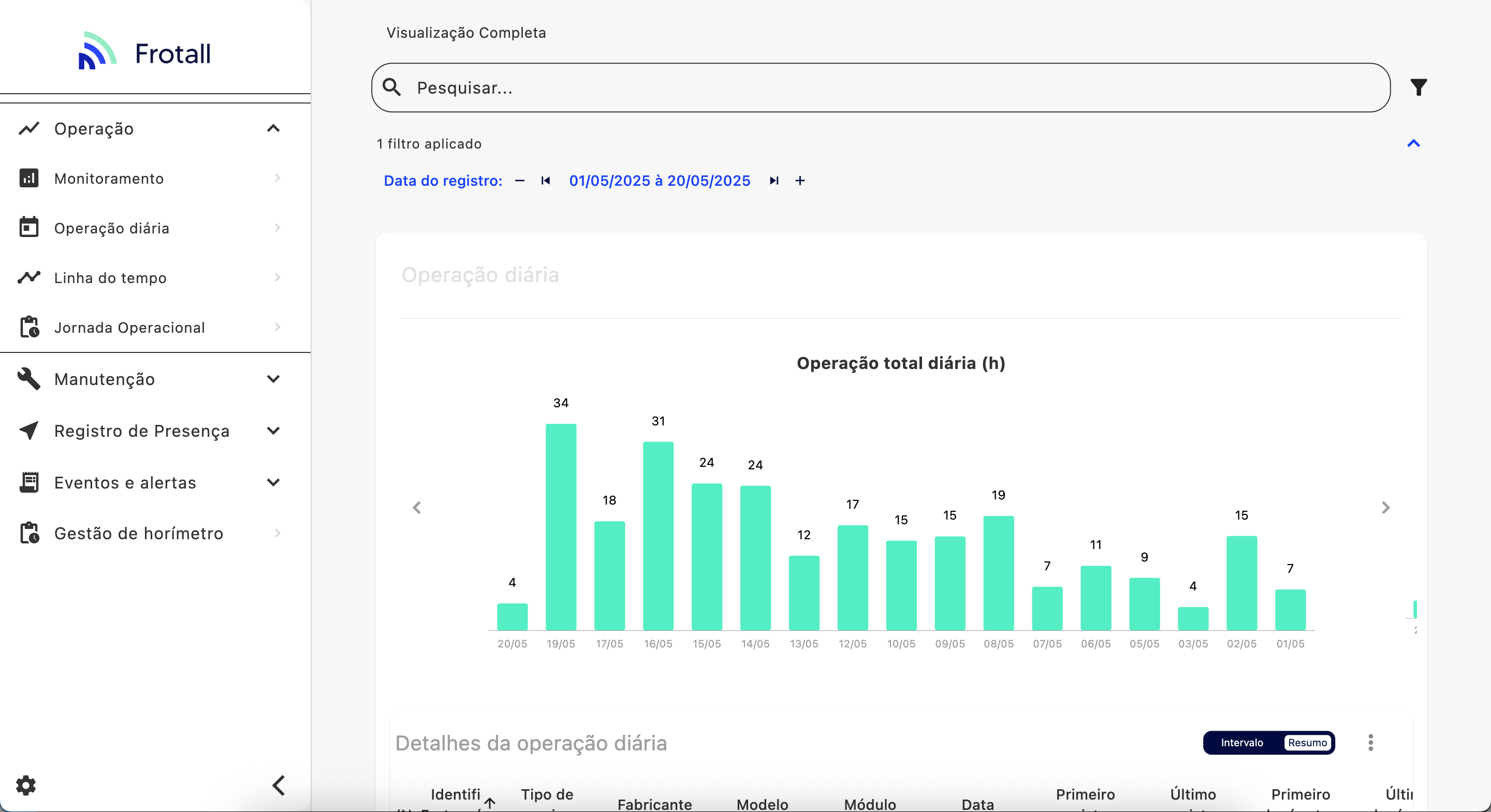Click the 19/05 bar showing 34 hours

(561, 527)
